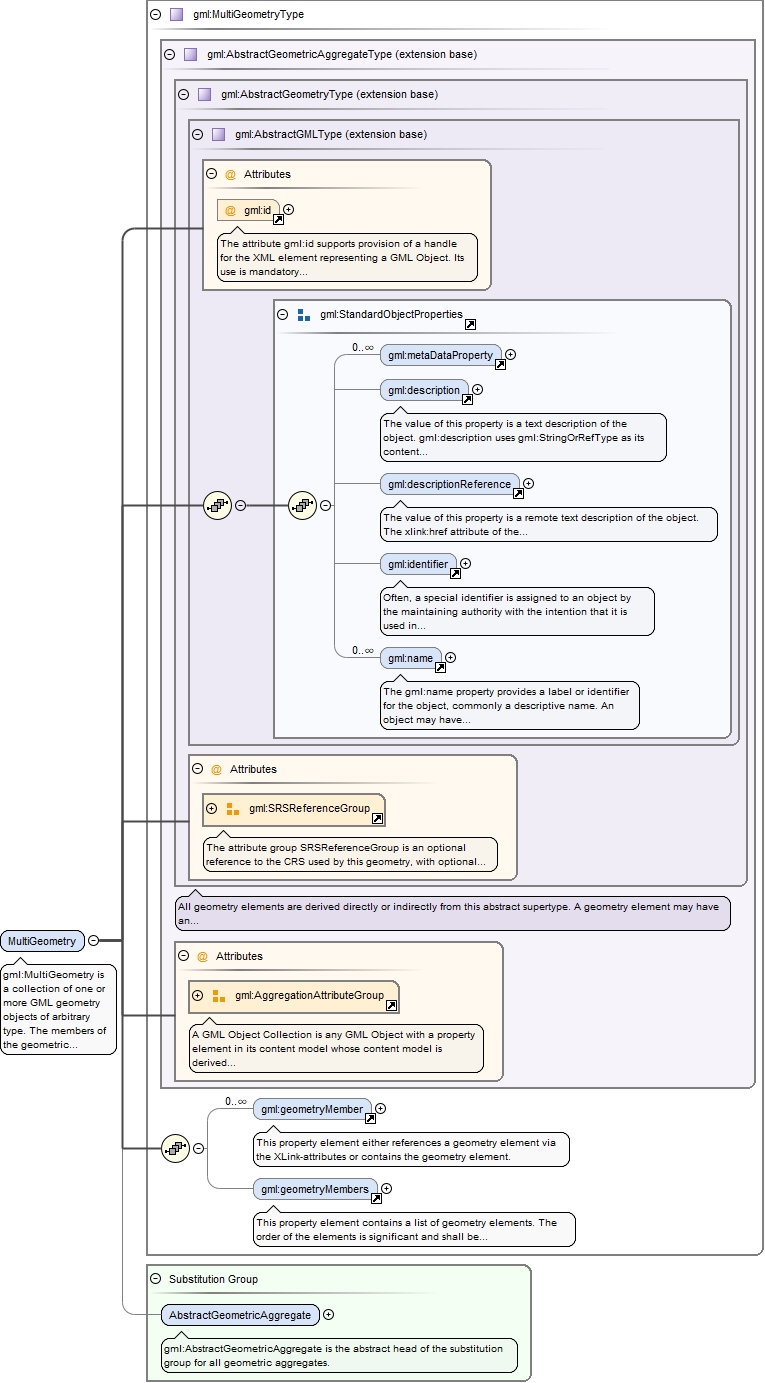Click annotation 'A GML Object Collection is any GML Object'
The width and height of the screenshot is (765, 1383).
coord(336,1047)
